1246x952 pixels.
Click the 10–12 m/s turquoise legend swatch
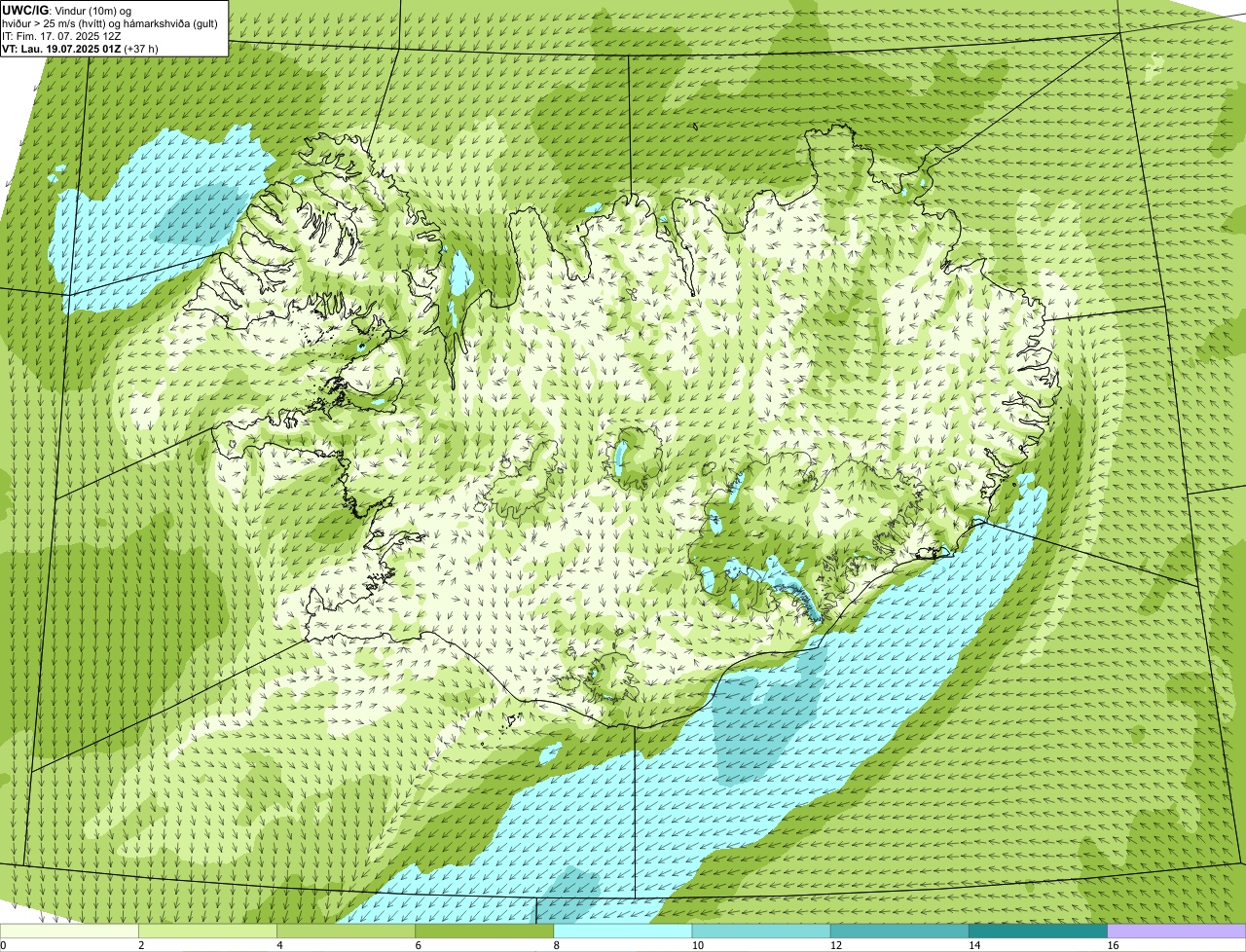point(761,932)
